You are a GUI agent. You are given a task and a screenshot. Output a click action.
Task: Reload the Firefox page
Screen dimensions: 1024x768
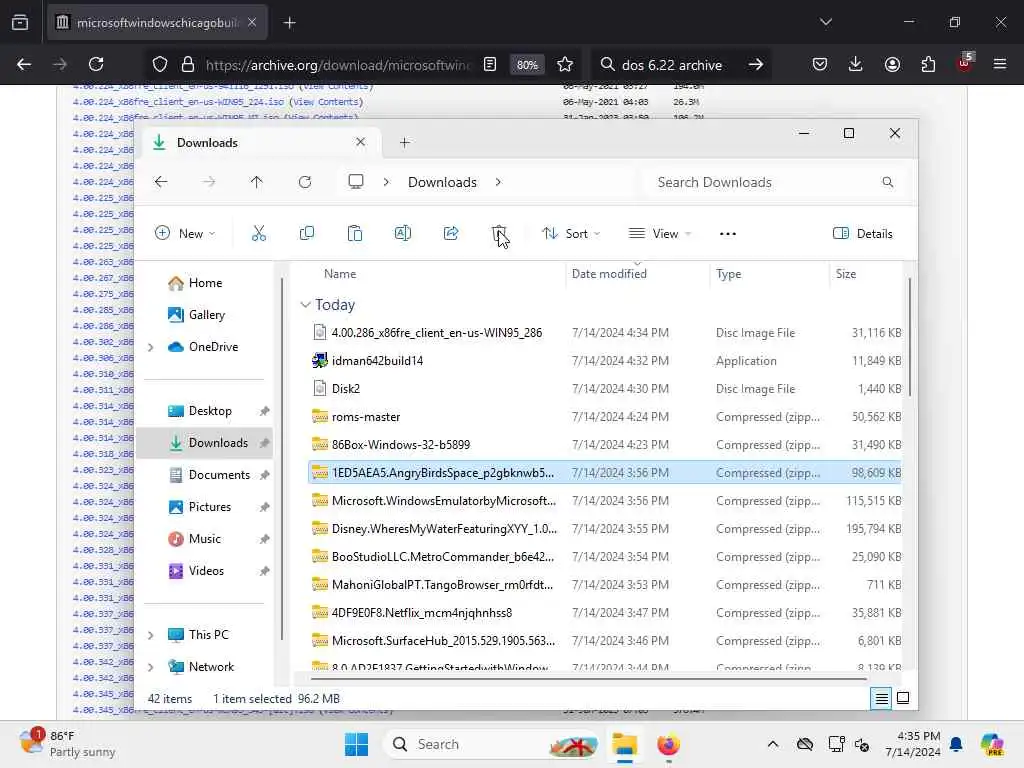[x=96, y=64]
